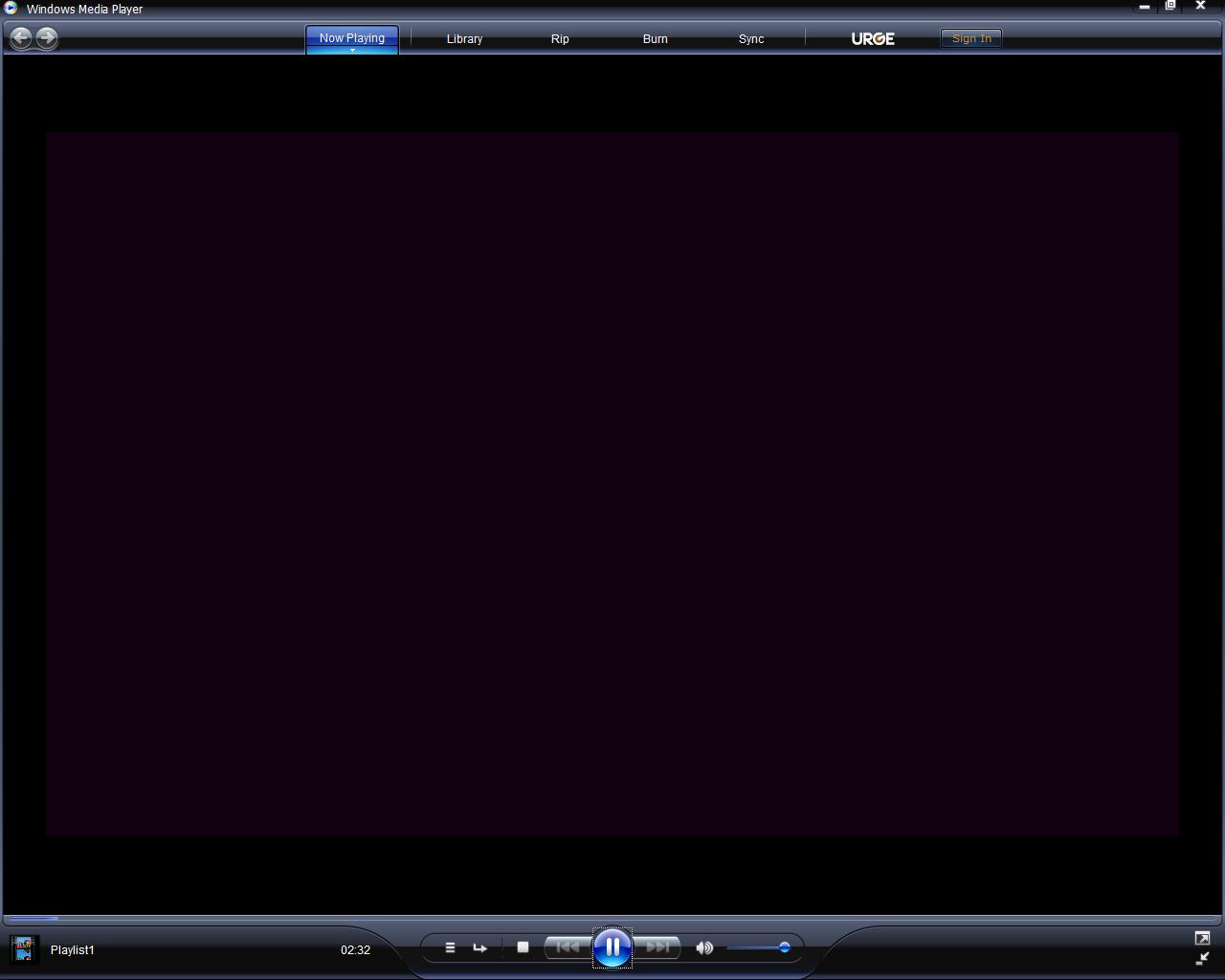Pause playback with the blue pause button
Viewport: 1225px width, 980px height.
(612, 947)
